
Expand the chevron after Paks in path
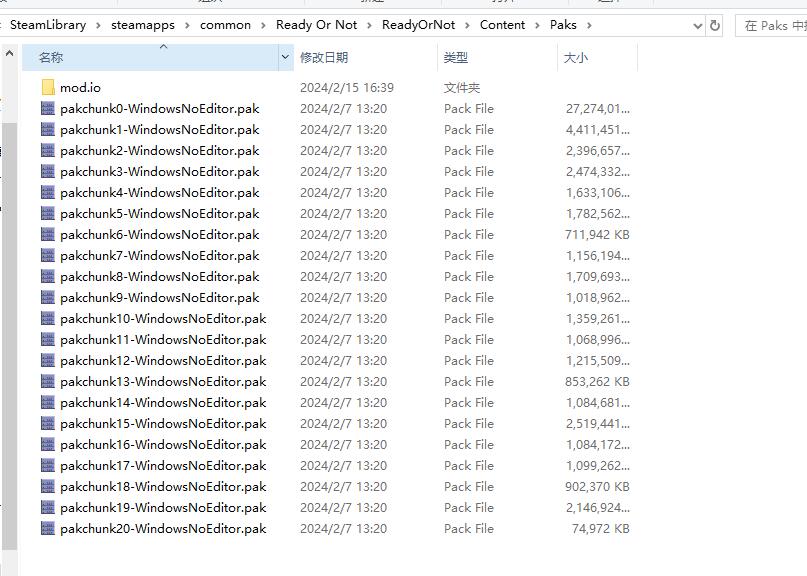tap(589, 25)
